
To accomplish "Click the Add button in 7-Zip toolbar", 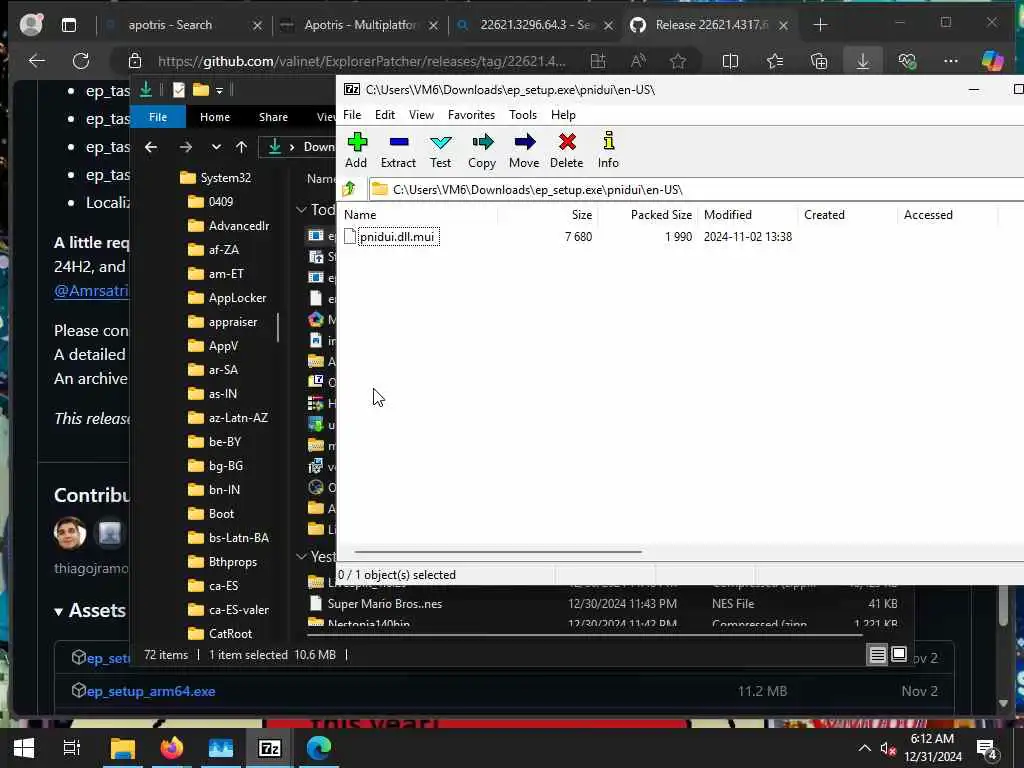I will click(357, 150).
